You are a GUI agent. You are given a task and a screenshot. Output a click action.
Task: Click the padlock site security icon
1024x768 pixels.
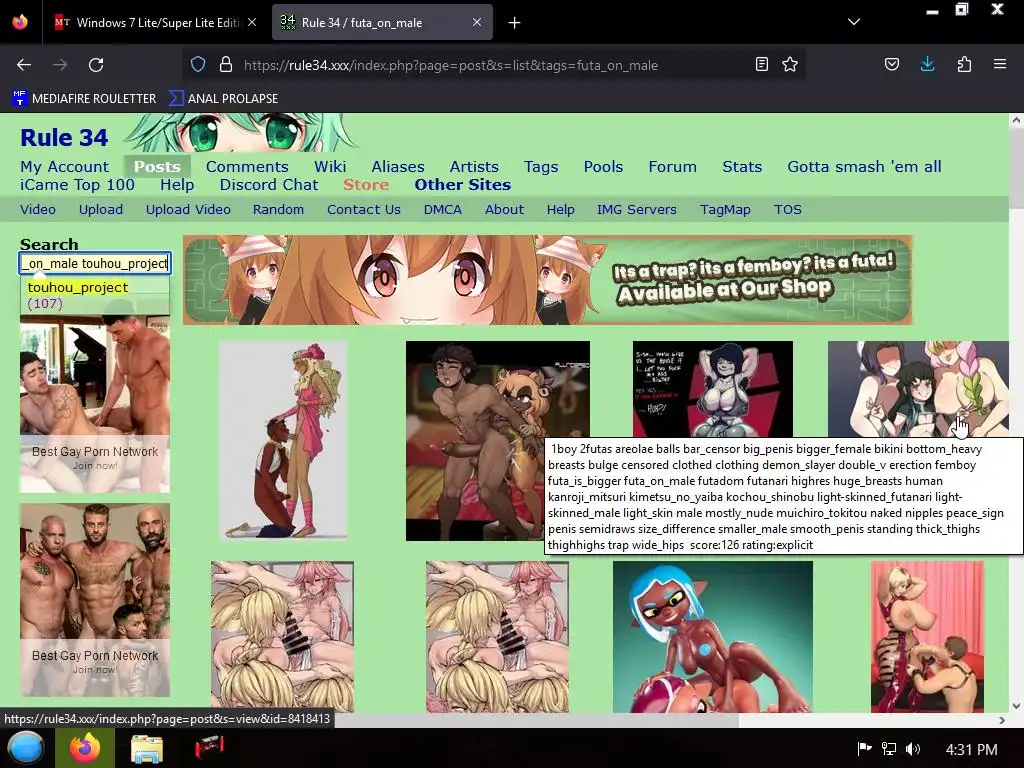[226, 64]
